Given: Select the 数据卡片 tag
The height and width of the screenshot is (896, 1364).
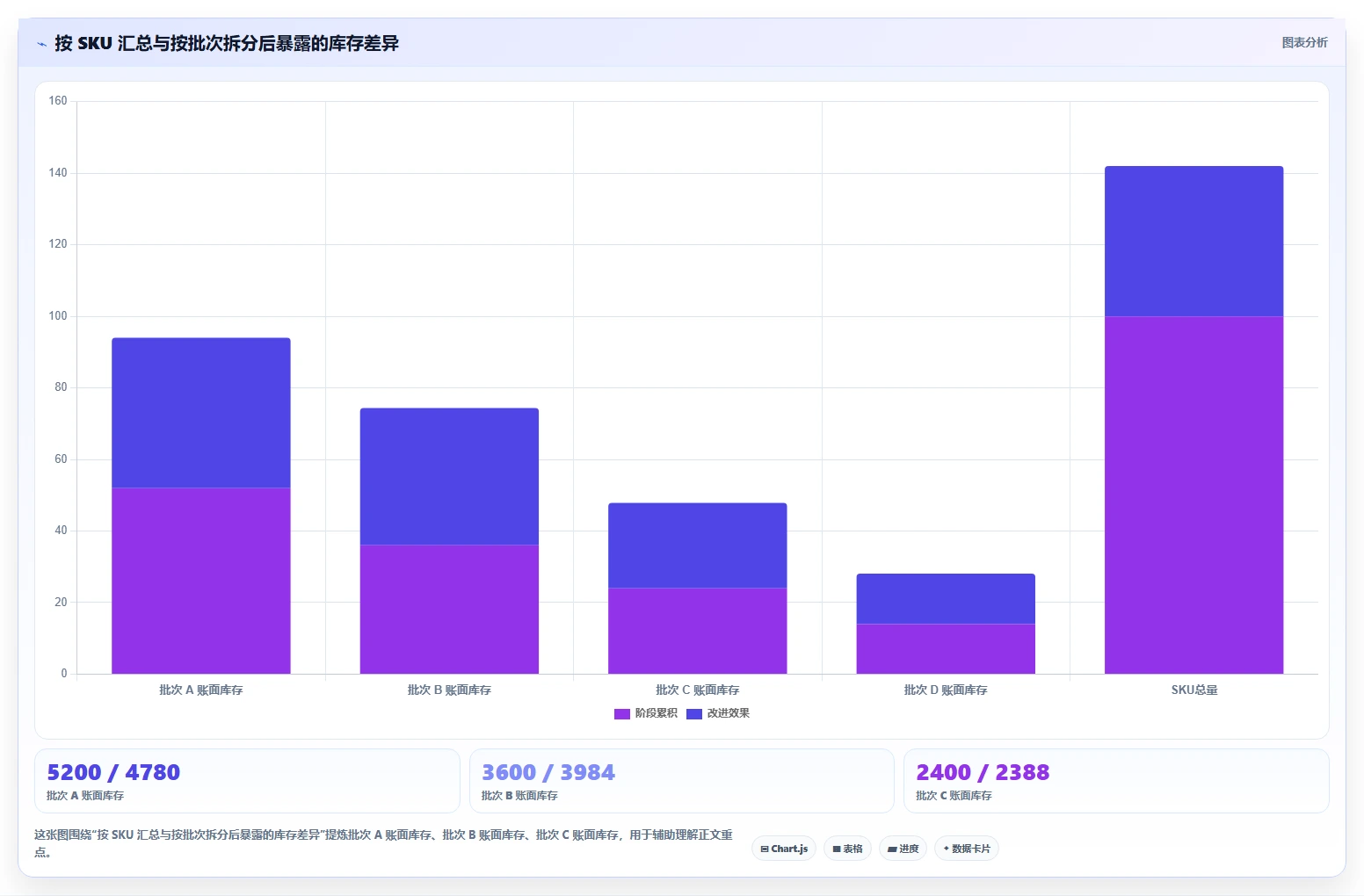Looking at the screenshot, I should 966,849.
